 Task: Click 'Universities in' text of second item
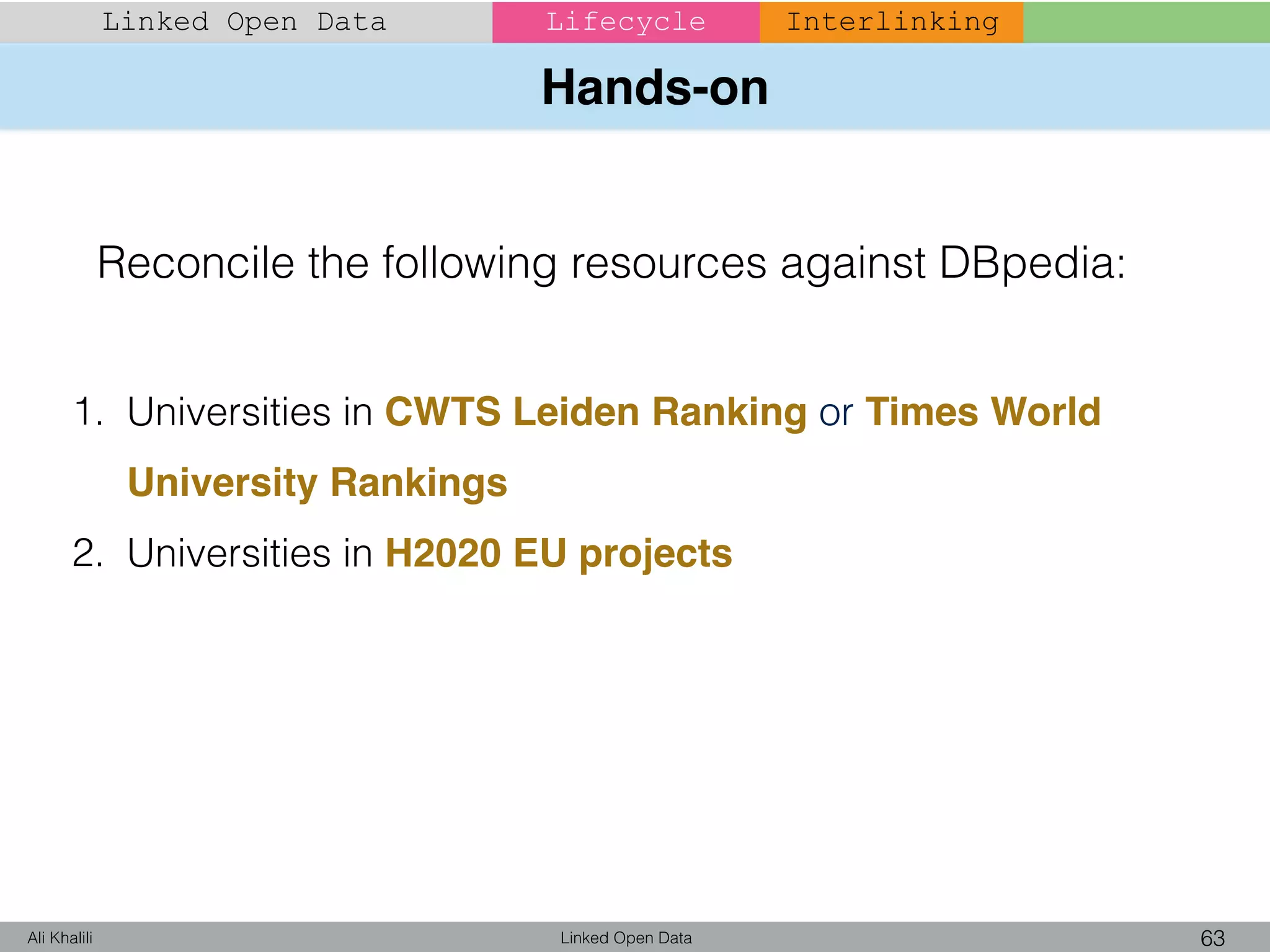pyautogui.click(x=249, y=553)
